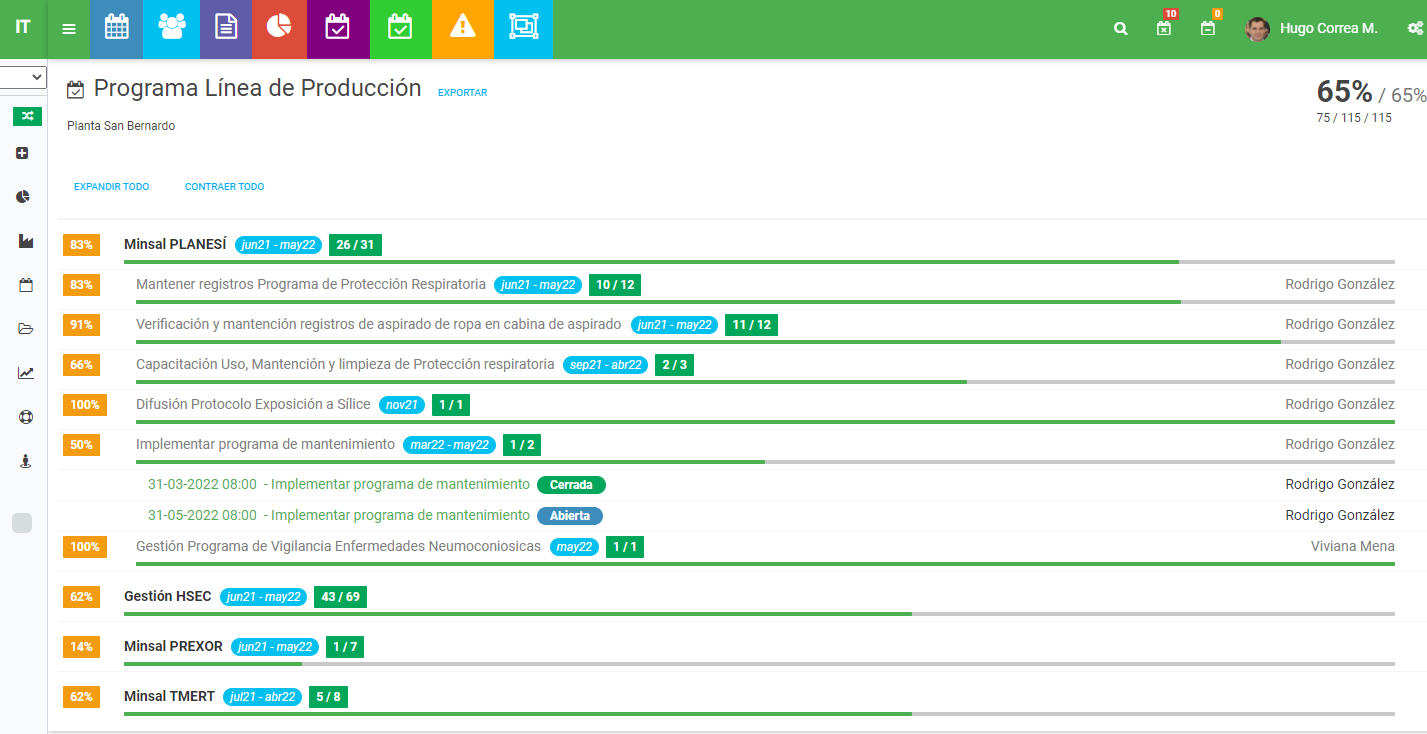Click the red pie chart module icon

tap(279, 29)
